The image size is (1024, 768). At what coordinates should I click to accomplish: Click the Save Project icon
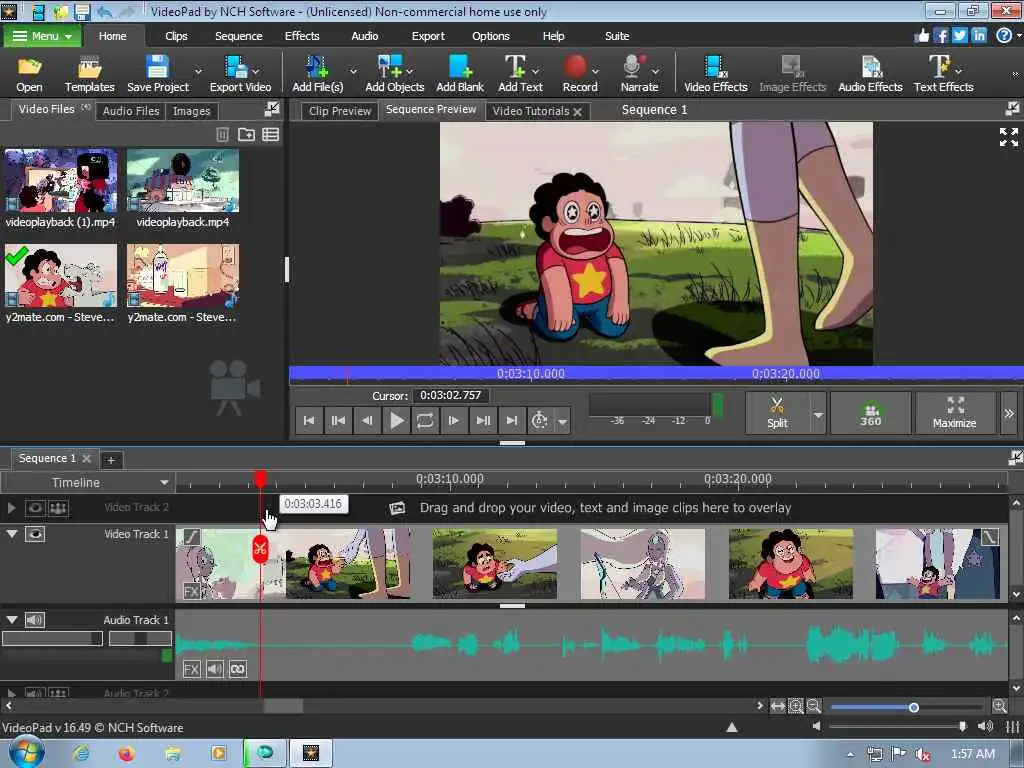[x=157, y=74]
